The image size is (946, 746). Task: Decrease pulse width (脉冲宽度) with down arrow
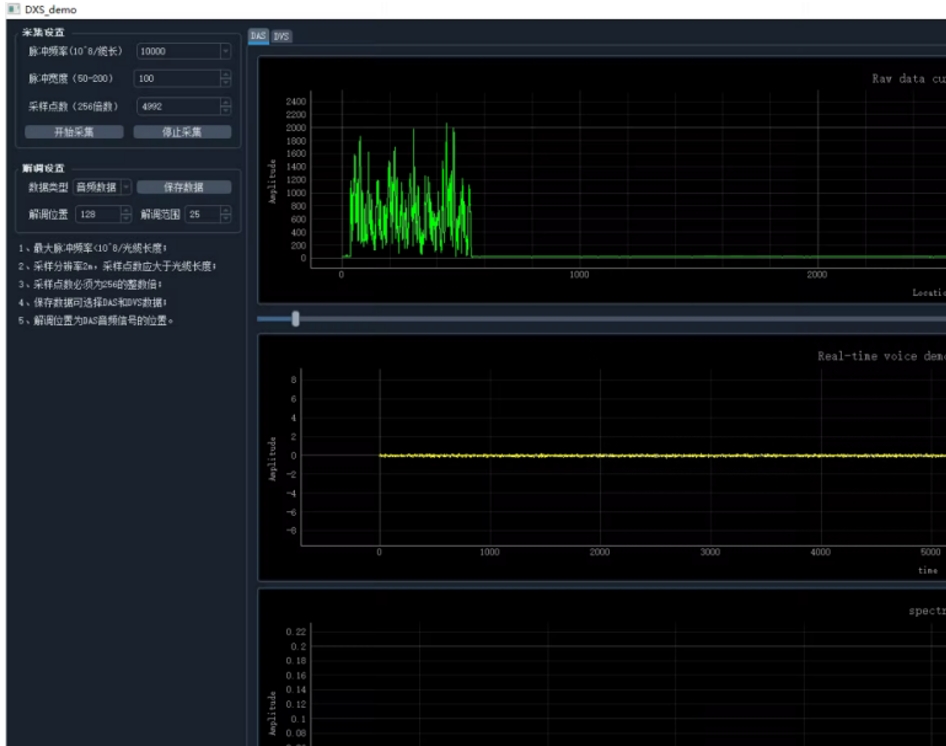click(x=225, y=83)
